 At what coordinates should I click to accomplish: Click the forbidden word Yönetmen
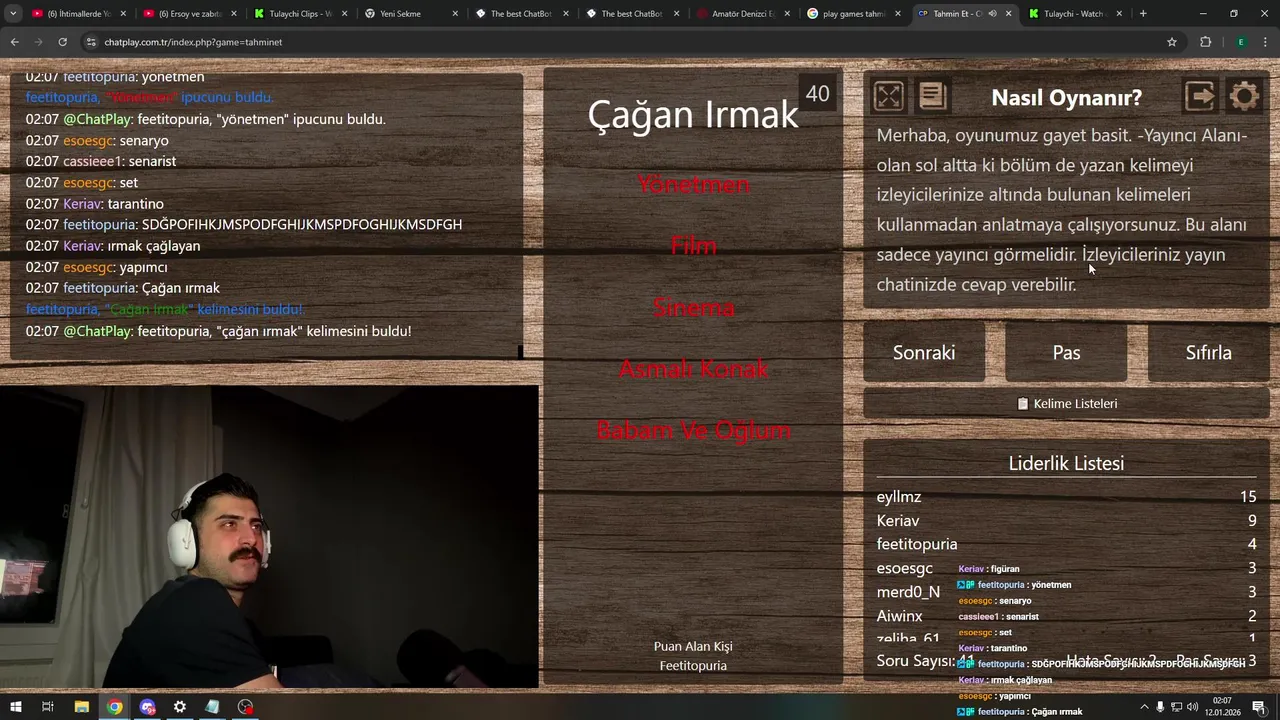pos(693,185)
